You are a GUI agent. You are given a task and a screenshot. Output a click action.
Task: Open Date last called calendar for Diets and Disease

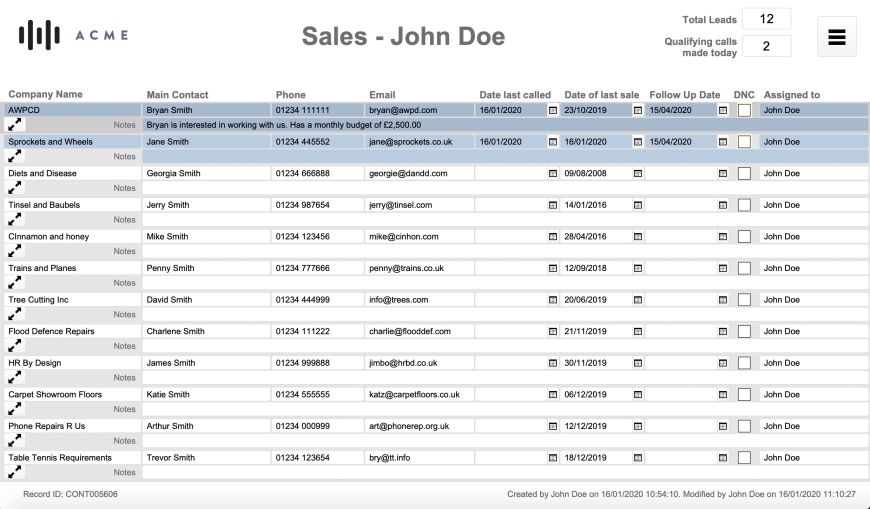click(x=553, y=174)
